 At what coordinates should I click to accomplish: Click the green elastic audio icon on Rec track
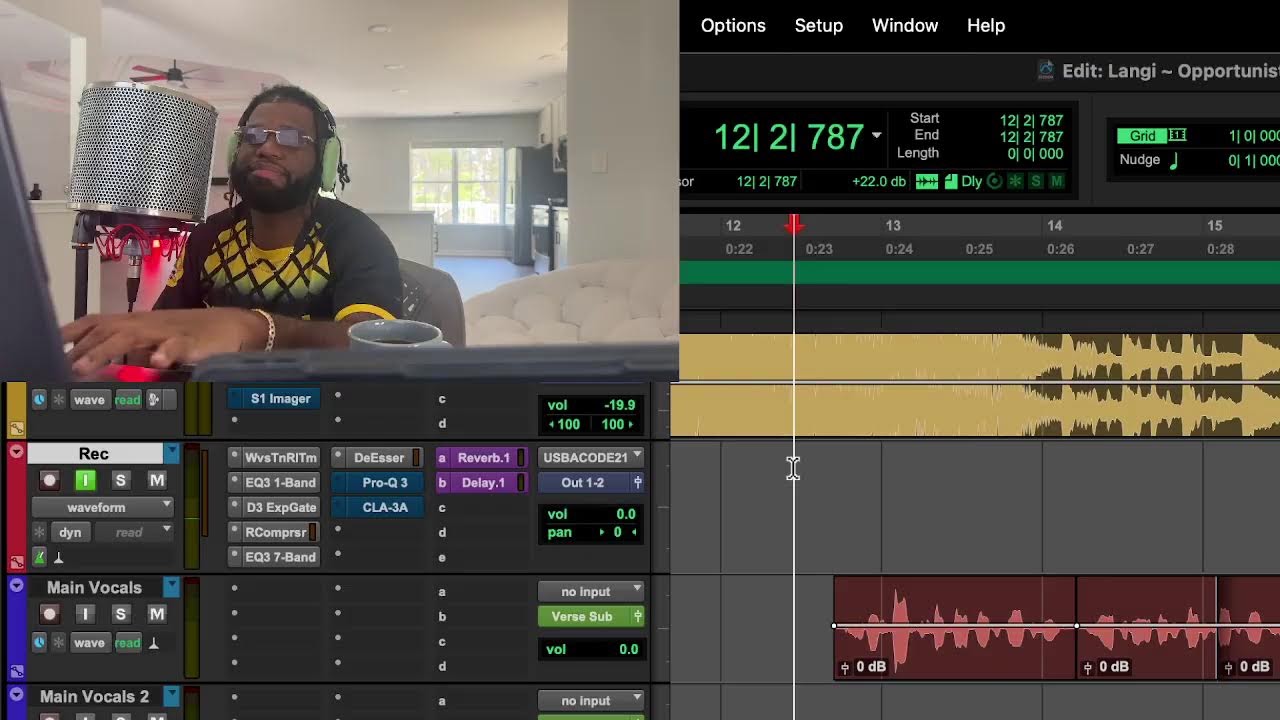click(x=39, y=558)
